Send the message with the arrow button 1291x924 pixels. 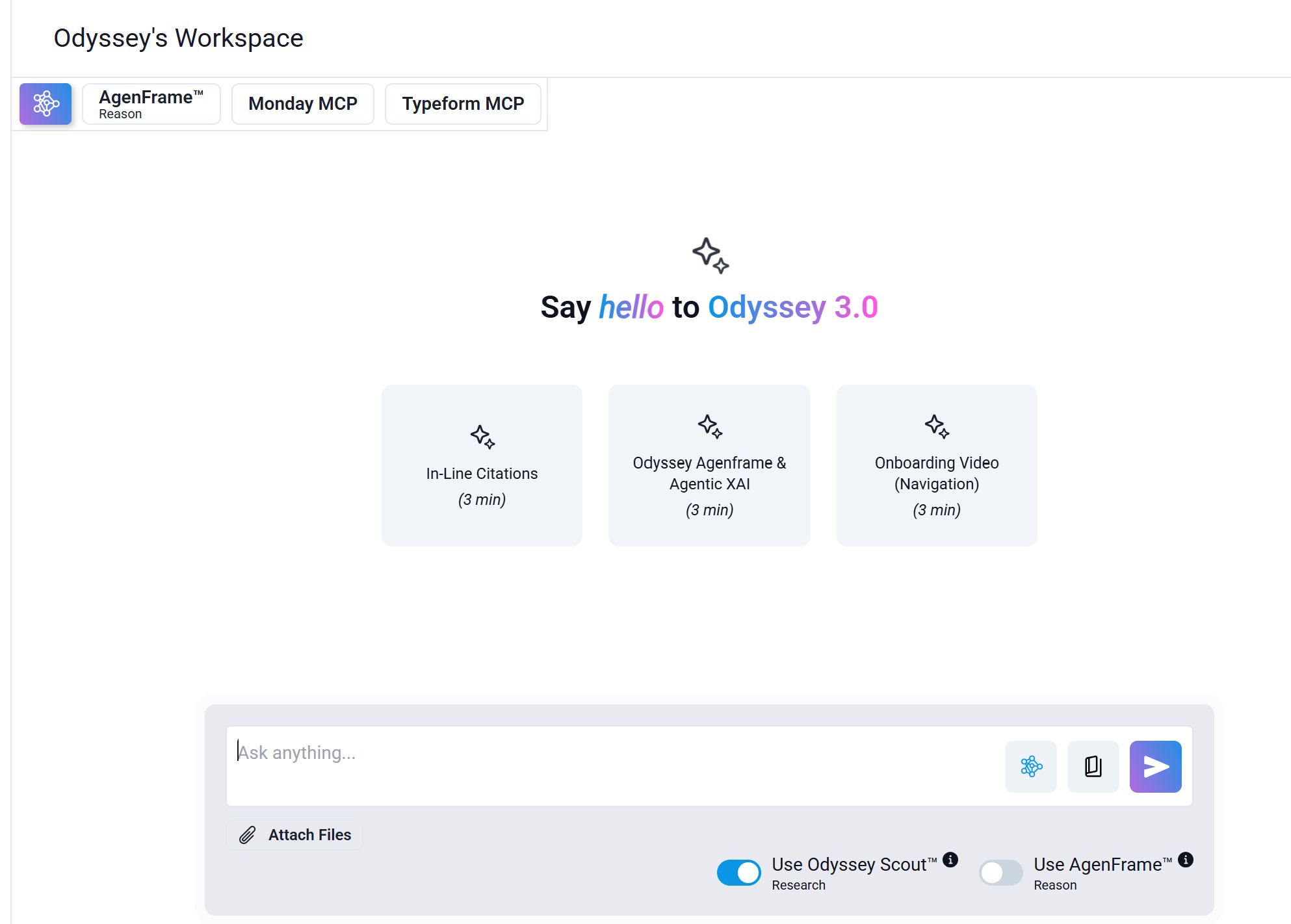[x=1156, y=767]
